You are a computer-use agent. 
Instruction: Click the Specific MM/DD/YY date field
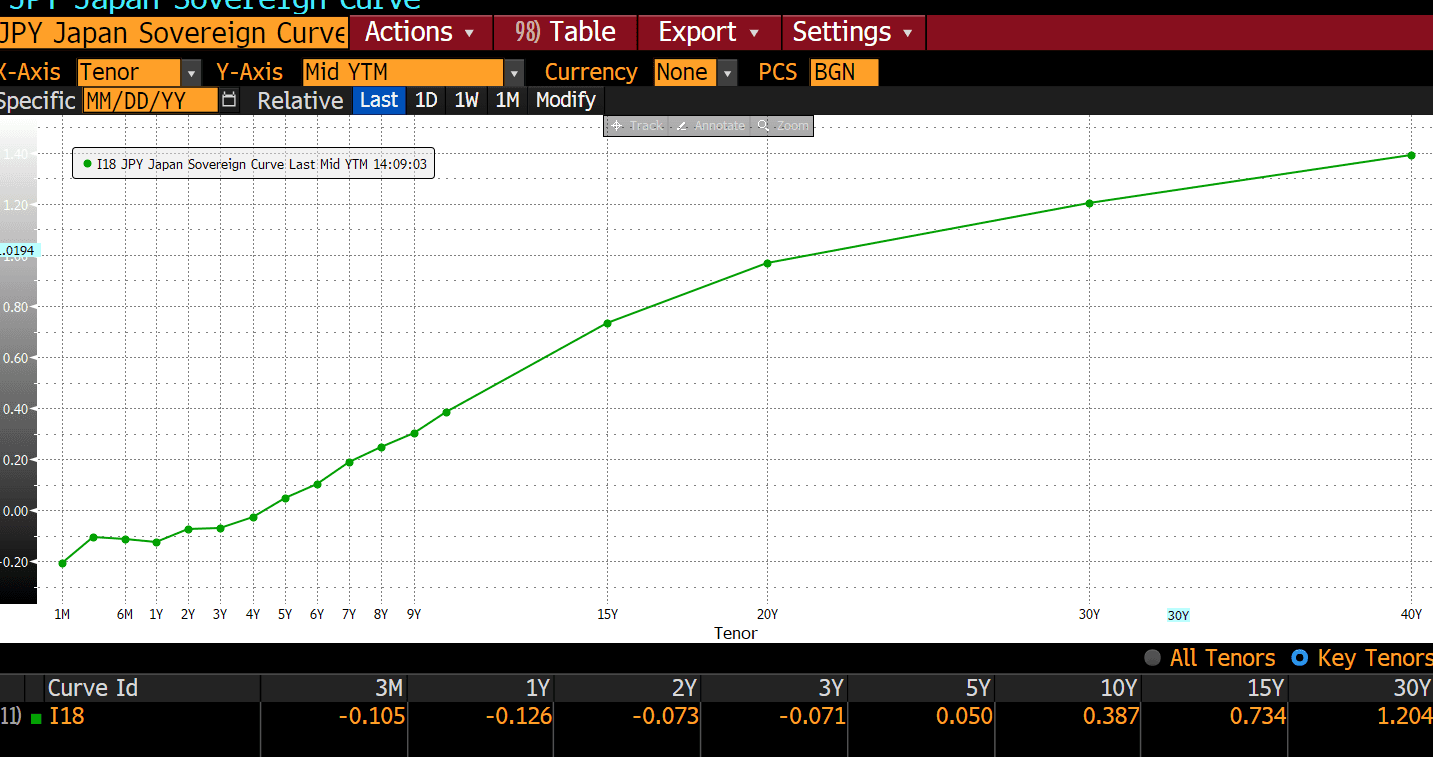pyautogui.click(x=150, y=100)
